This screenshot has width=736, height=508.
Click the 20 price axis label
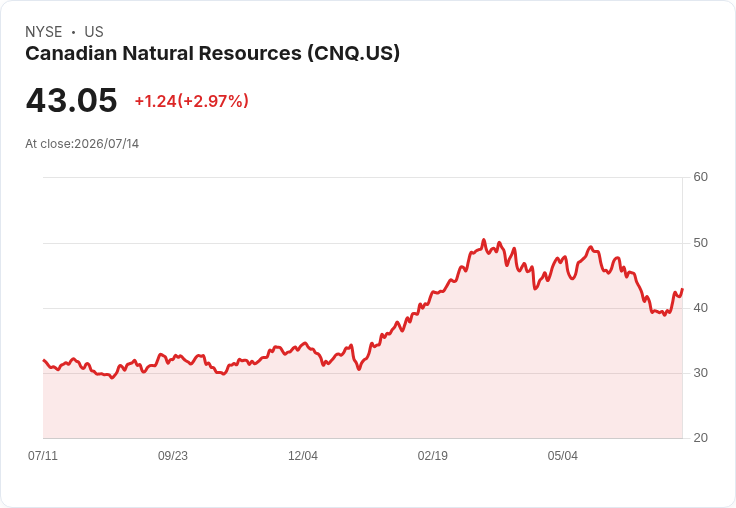(700, 438)
